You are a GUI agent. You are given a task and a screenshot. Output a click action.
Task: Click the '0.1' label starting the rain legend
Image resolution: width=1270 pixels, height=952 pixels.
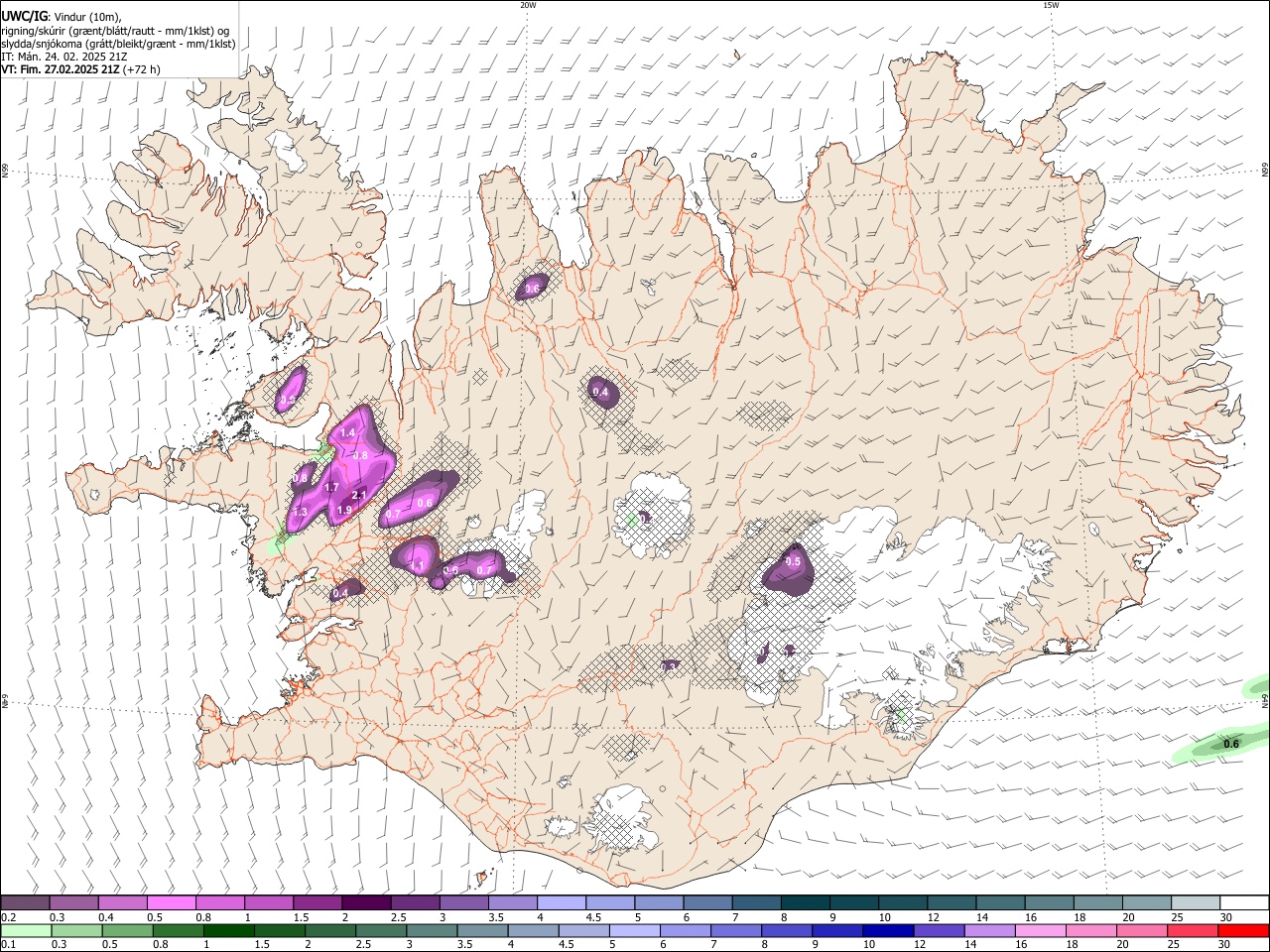[x=7, y=945]
